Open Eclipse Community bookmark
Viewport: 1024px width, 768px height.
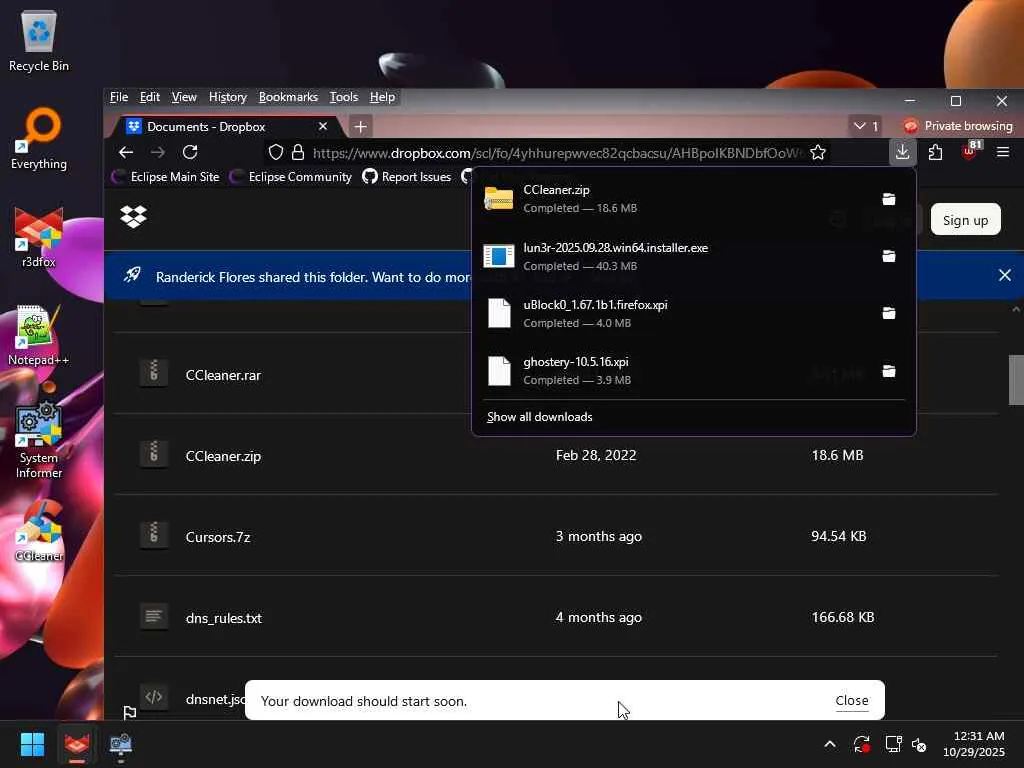(x=292, y=177)
